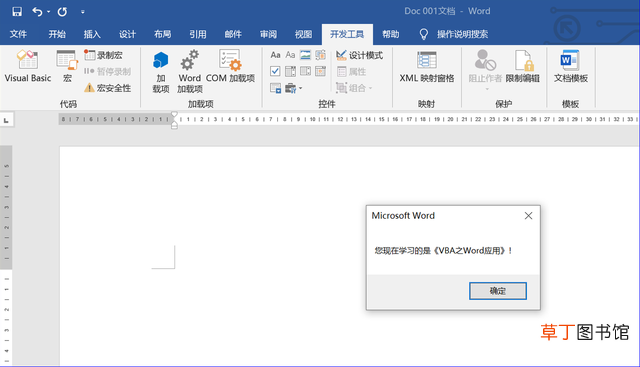Switch to the 设计 Design tab
Screen dimensions: 640x367
tap(127, 34)
